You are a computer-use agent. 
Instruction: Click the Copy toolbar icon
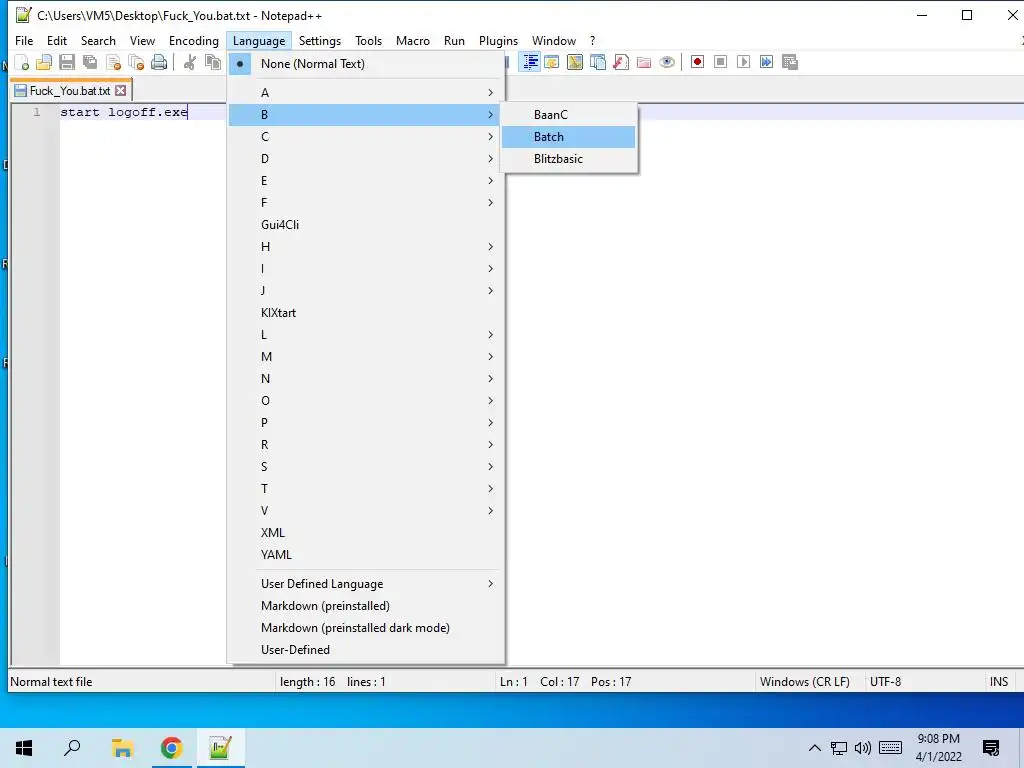coord(213,63)
